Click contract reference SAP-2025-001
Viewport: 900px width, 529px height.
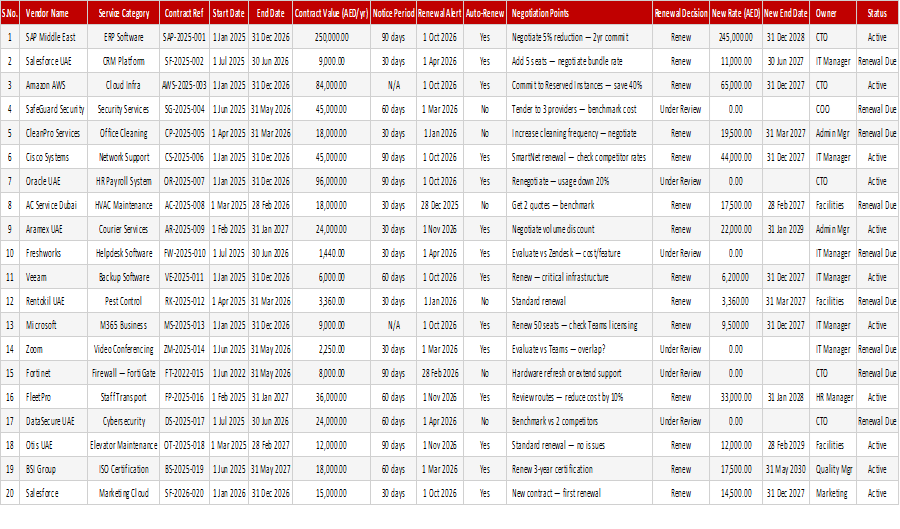point(184,37)
